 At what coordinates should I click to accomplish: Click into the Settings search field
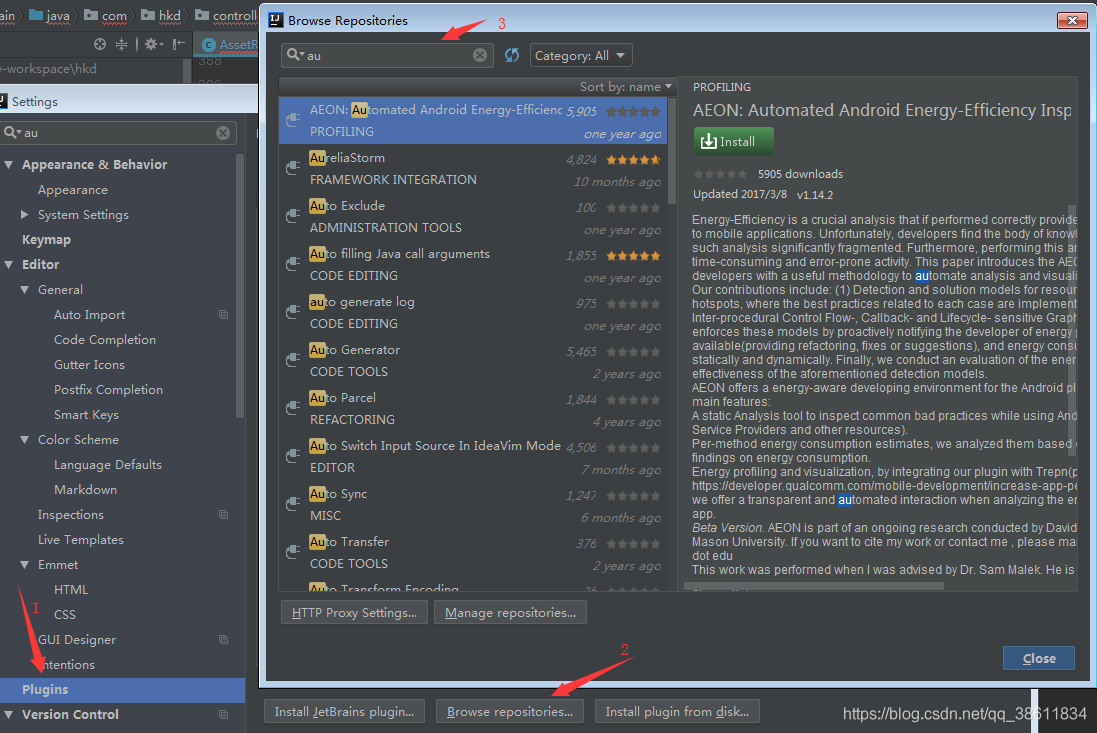tap(119, 133)
